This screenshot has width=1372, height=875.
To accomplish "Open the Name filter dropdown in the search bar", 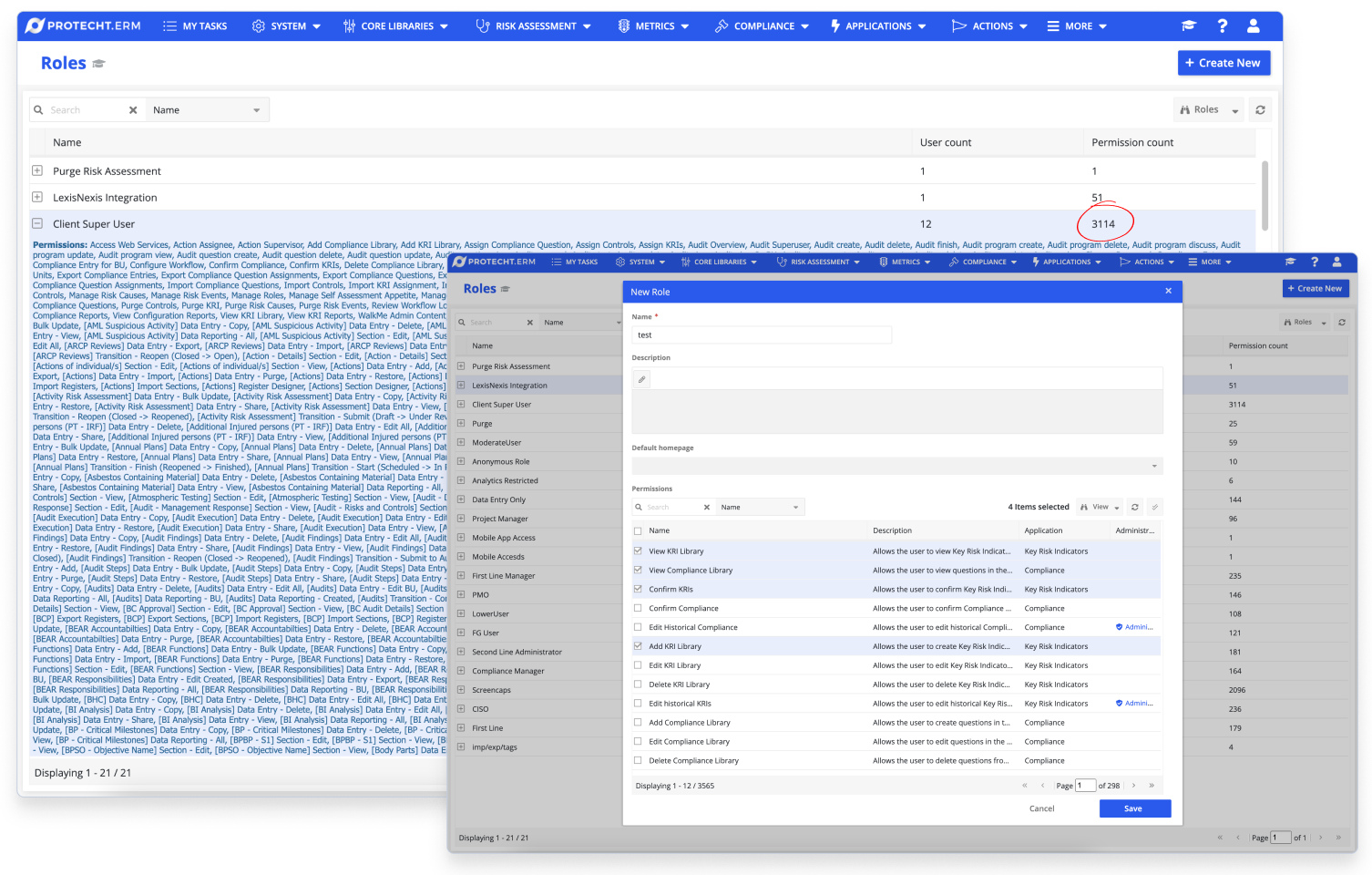I will (207, 109).
